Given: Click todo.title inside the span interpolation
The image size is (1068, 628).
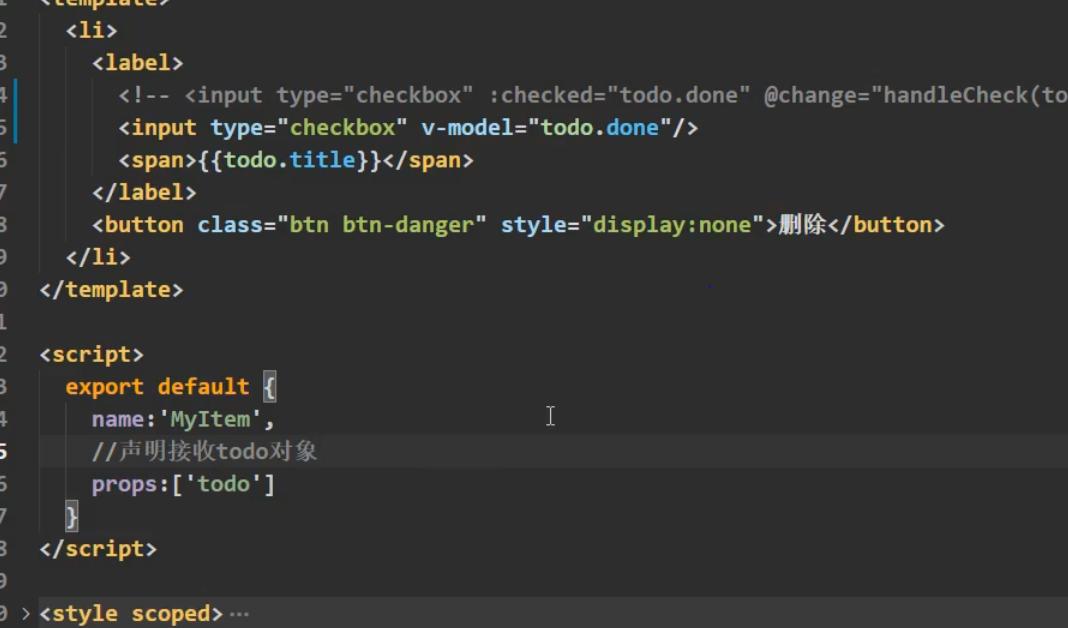Looking at the screenshot, I should 289,160.
